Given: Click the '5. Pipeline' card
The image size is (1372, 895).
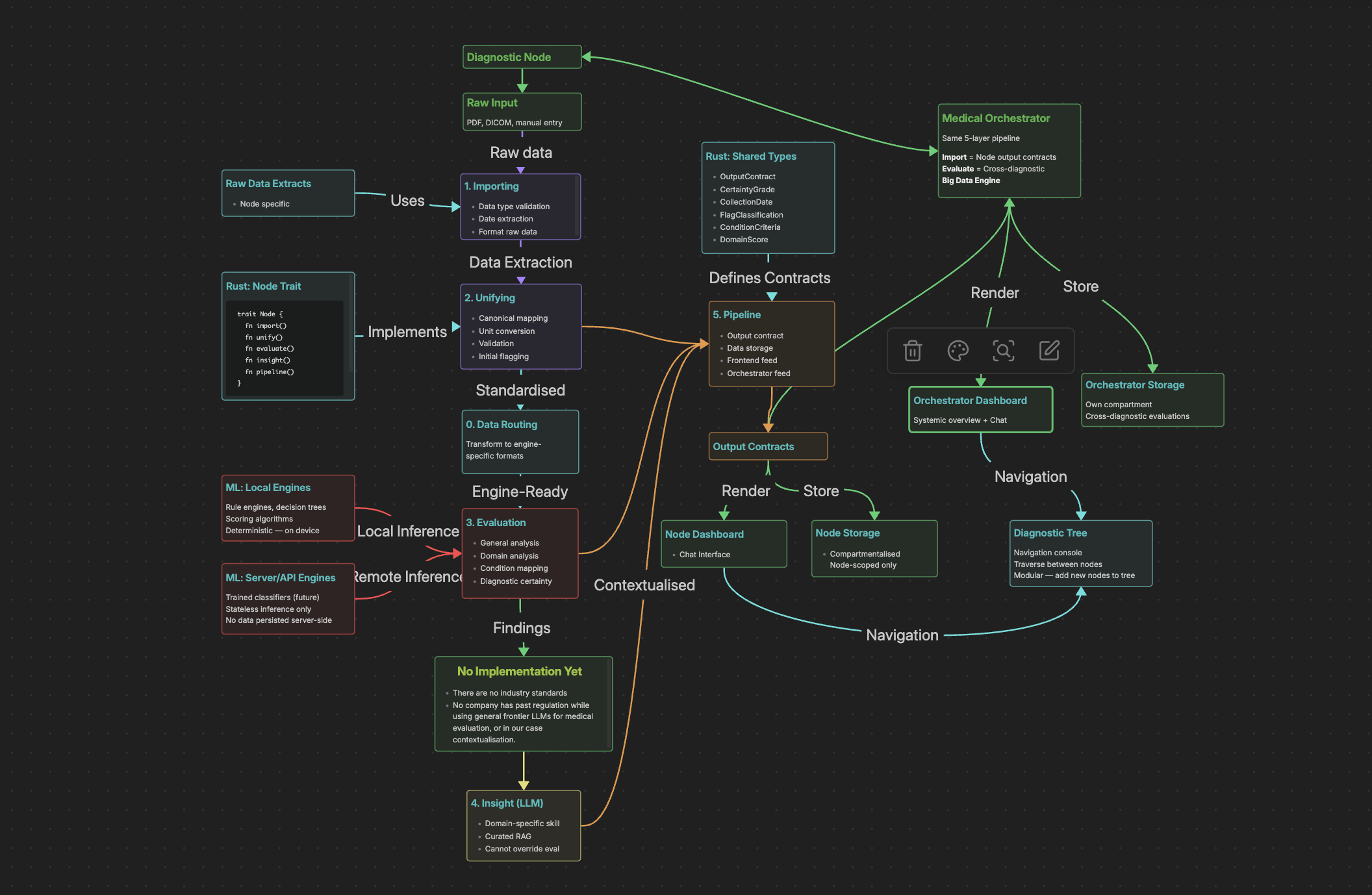Looking at the screenshot, I should [x=771, y=344].
